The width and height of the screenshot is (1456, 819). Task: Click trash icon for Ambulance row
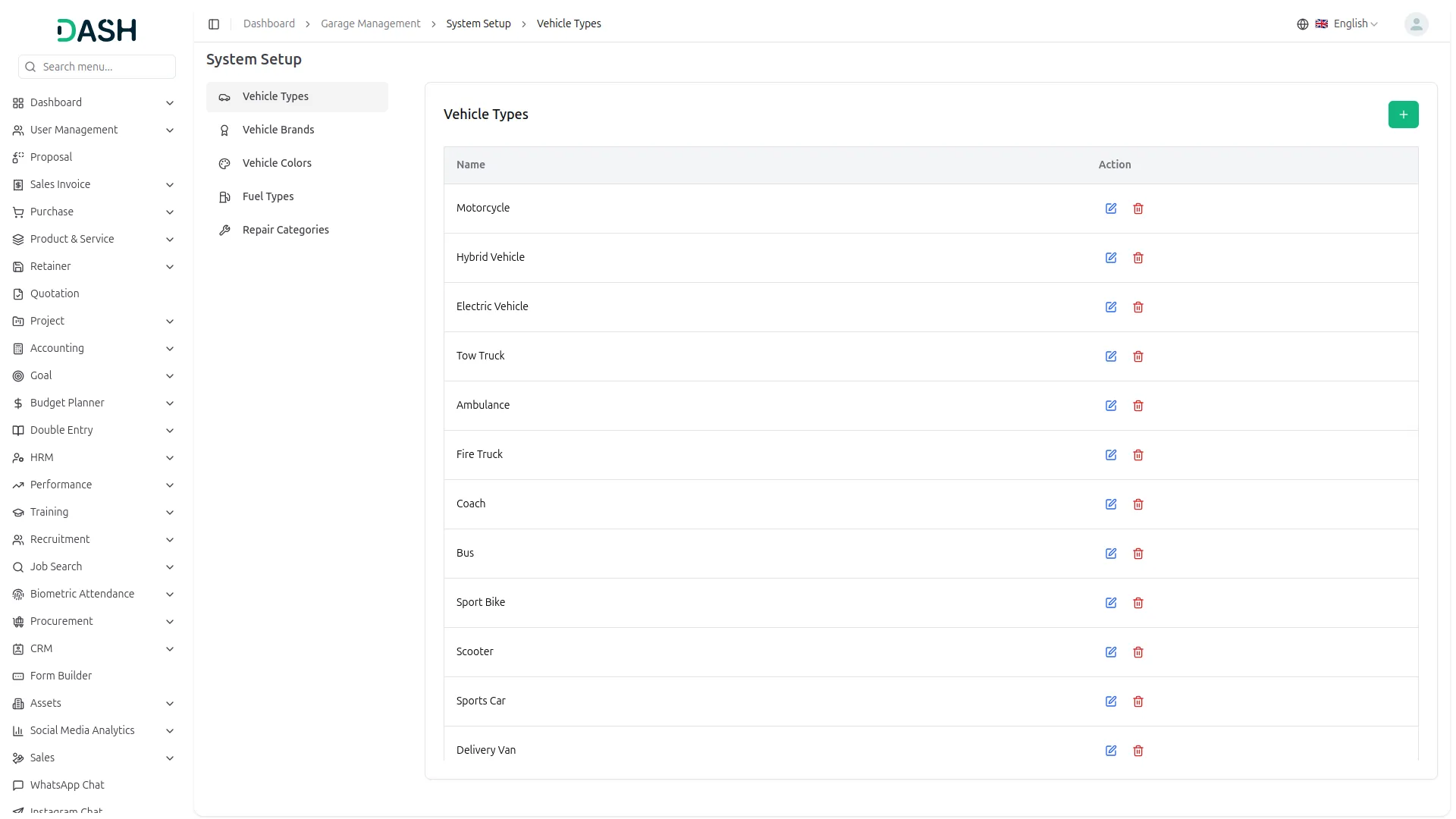[1138, 406]
